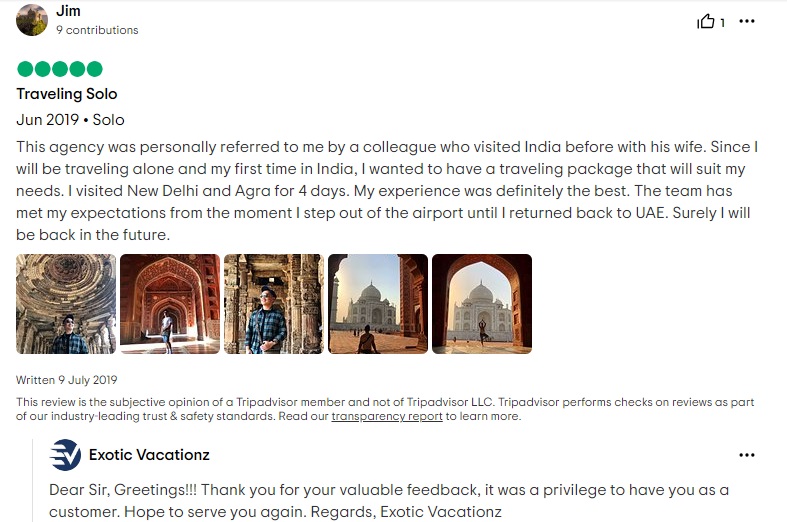The image size is (787, 522).
Task: Open Jim's profile name link
Action: pos(68,11)
